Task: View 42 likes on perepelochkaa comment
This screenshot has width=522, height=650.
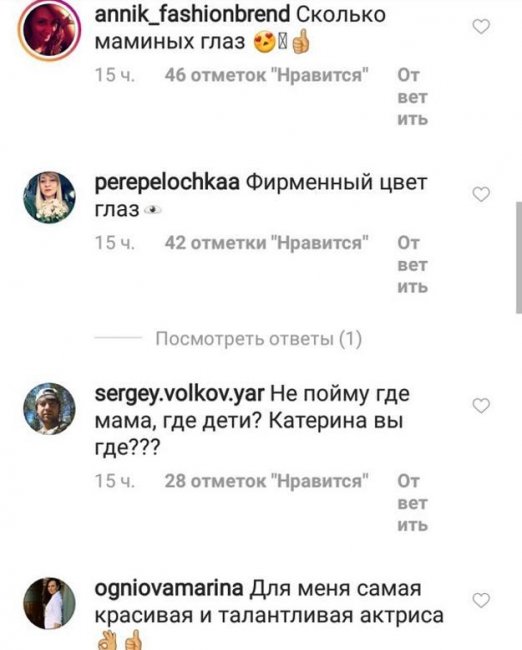Action: coord(267,243)
